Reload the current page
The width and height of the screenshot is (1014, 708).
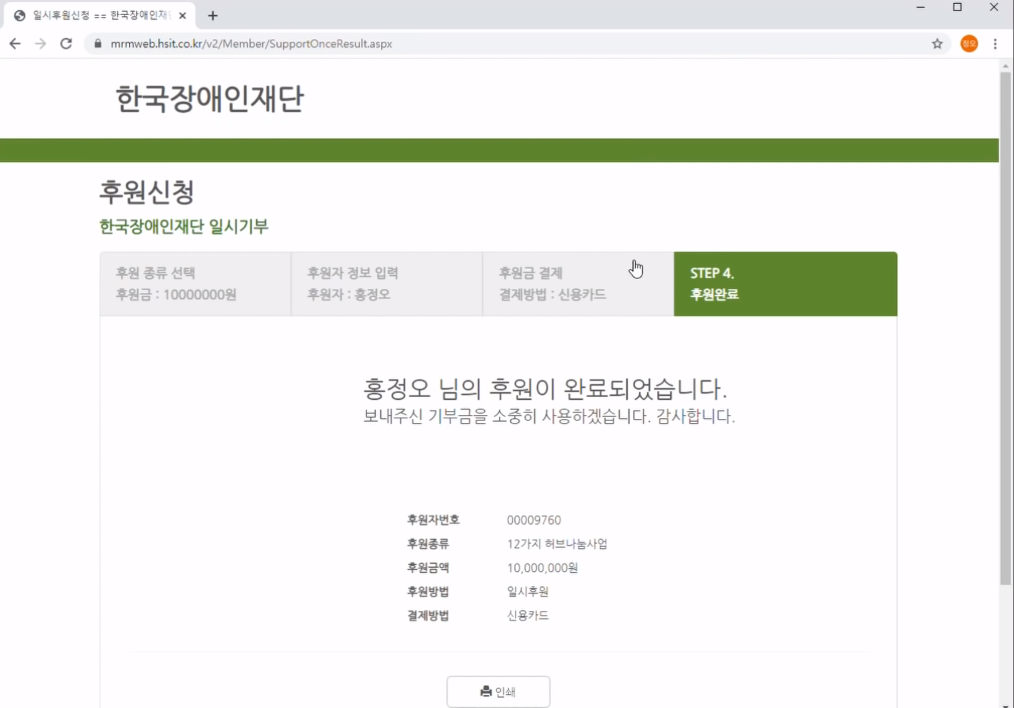66,44
